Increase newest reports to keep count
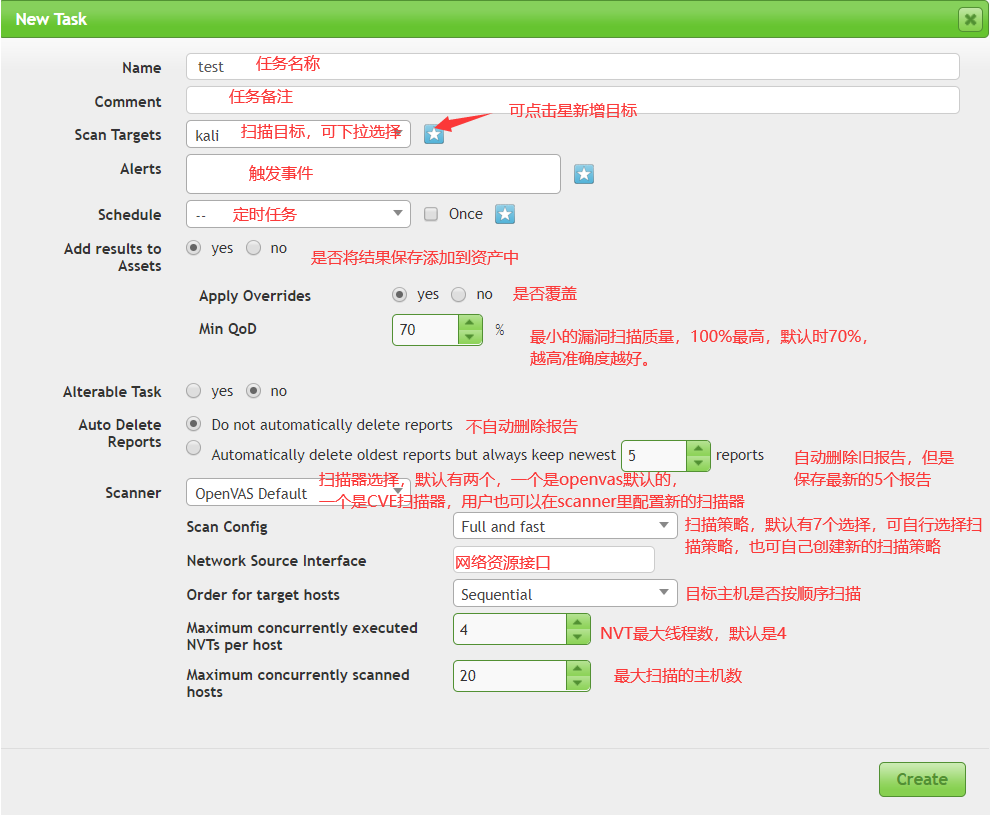 pos(698,448)
